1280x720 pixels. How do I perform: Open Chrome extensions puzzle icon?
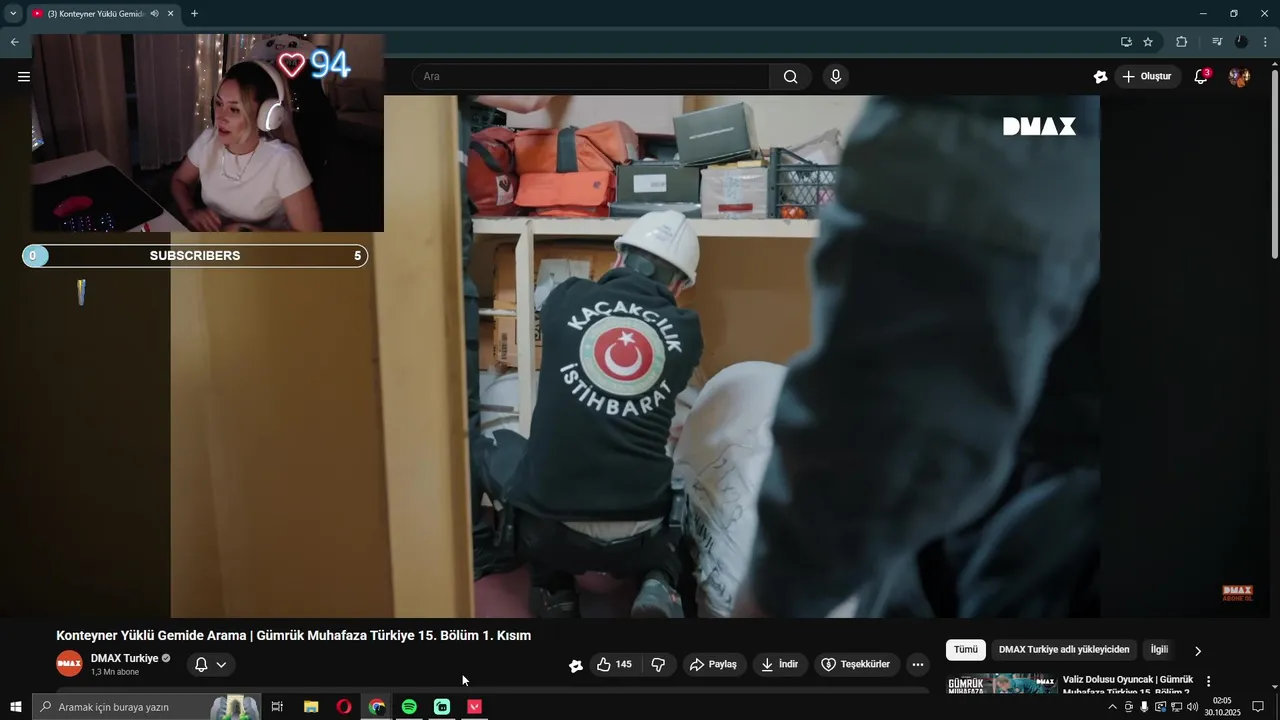(x=1181, y=42)
